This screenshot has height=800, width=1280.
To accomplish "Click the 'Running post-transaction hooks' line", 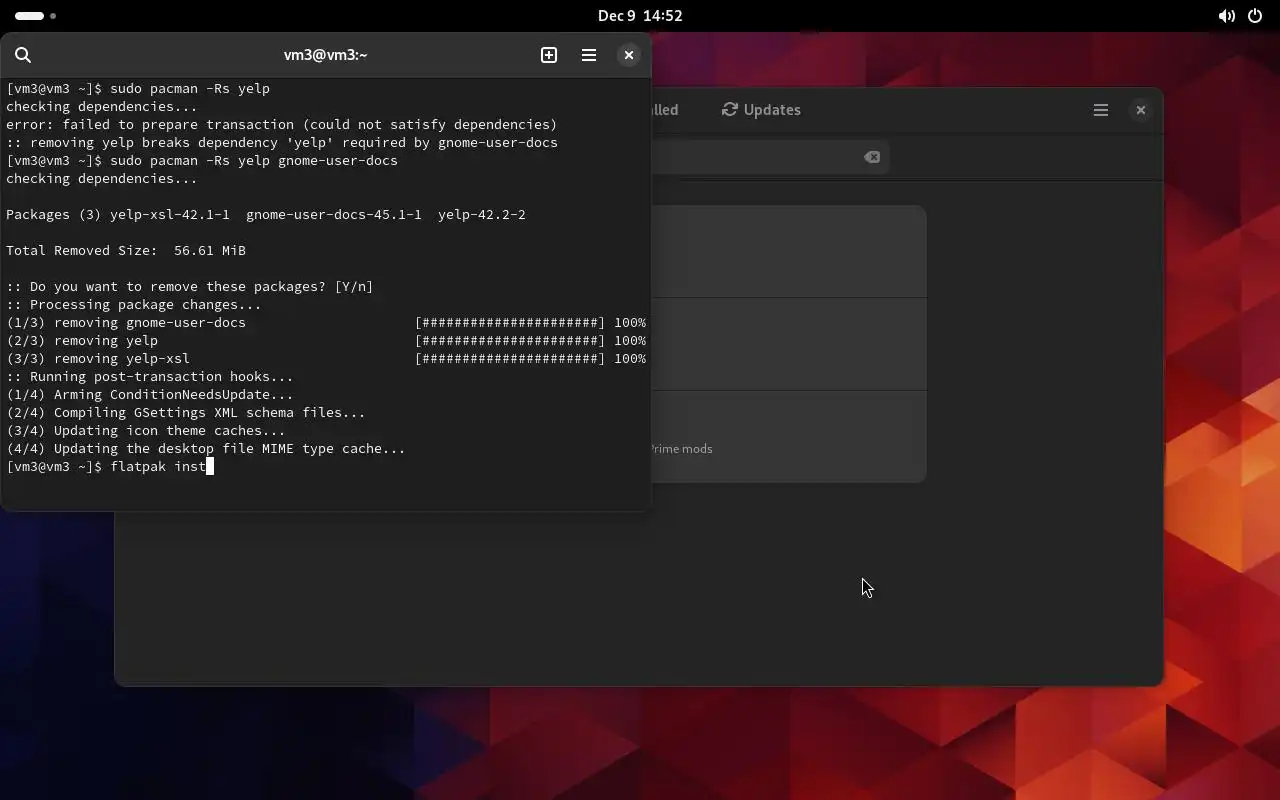I will coord(150,377).
